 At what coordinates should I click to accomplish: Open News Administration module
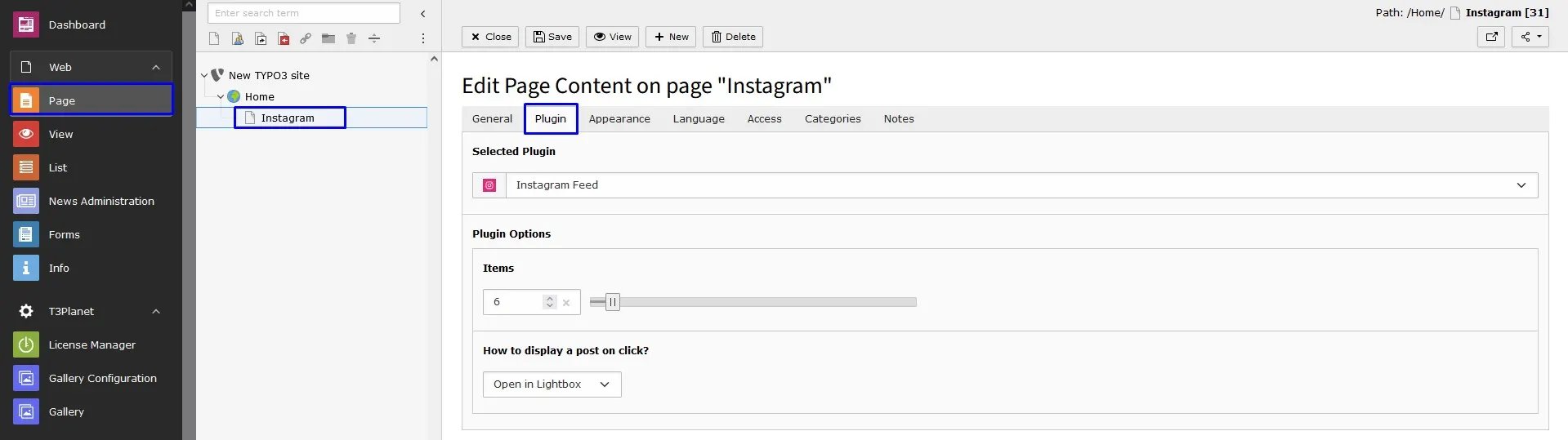point(92,201)
